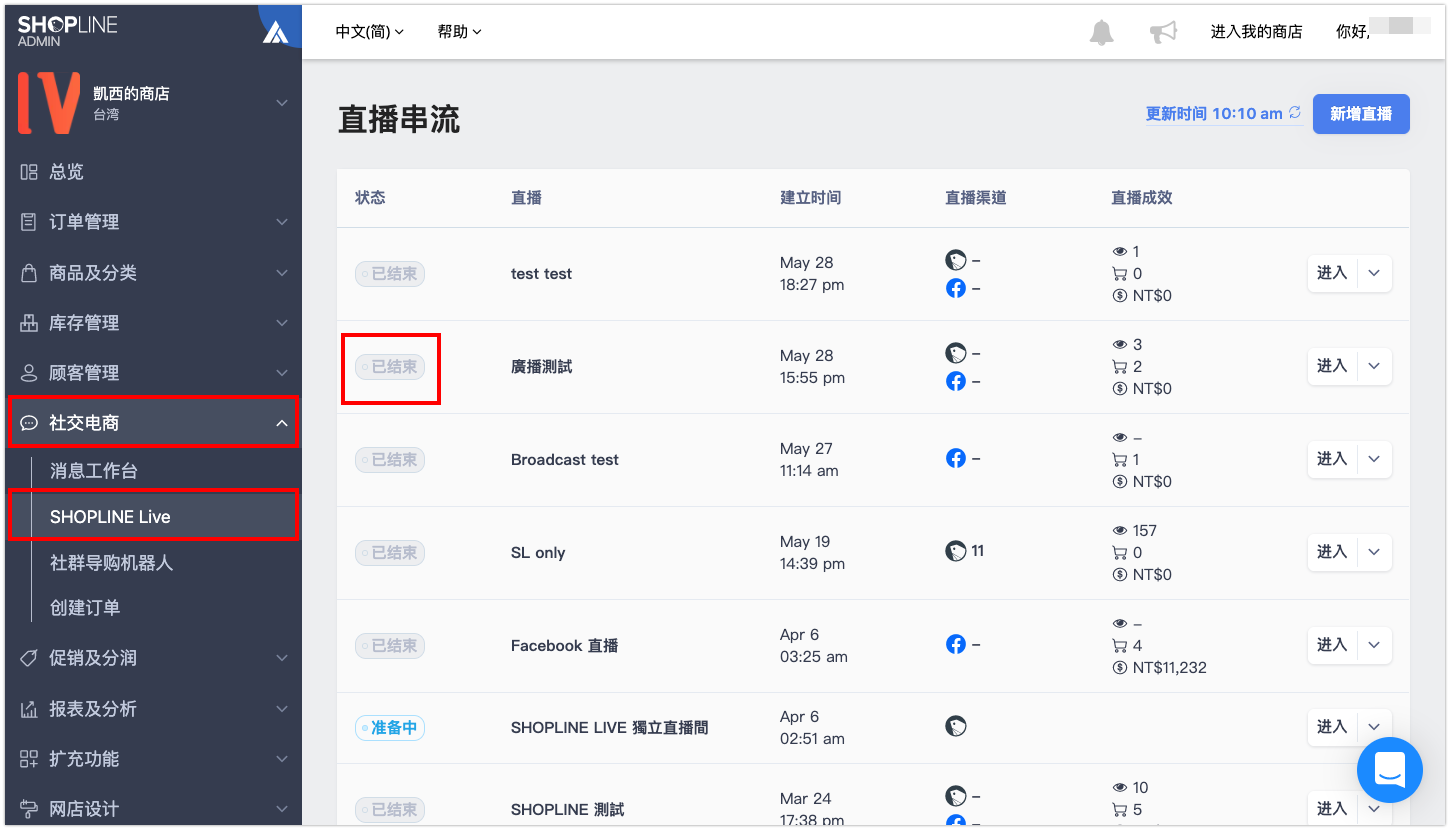Open the 帮助 help dropdown
This screenshot has height=830, width=1450.
pyautogui.click(x=459, y=32)
